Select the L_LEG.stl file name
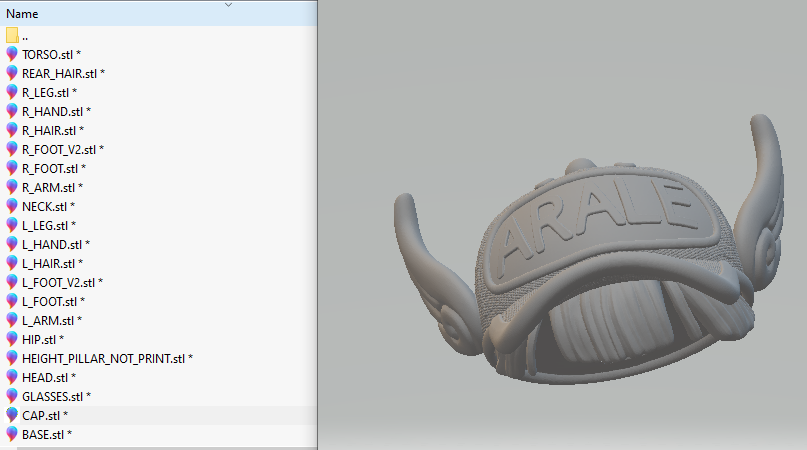This screenshot has height=450, width=807. click(x=49, y=226)
